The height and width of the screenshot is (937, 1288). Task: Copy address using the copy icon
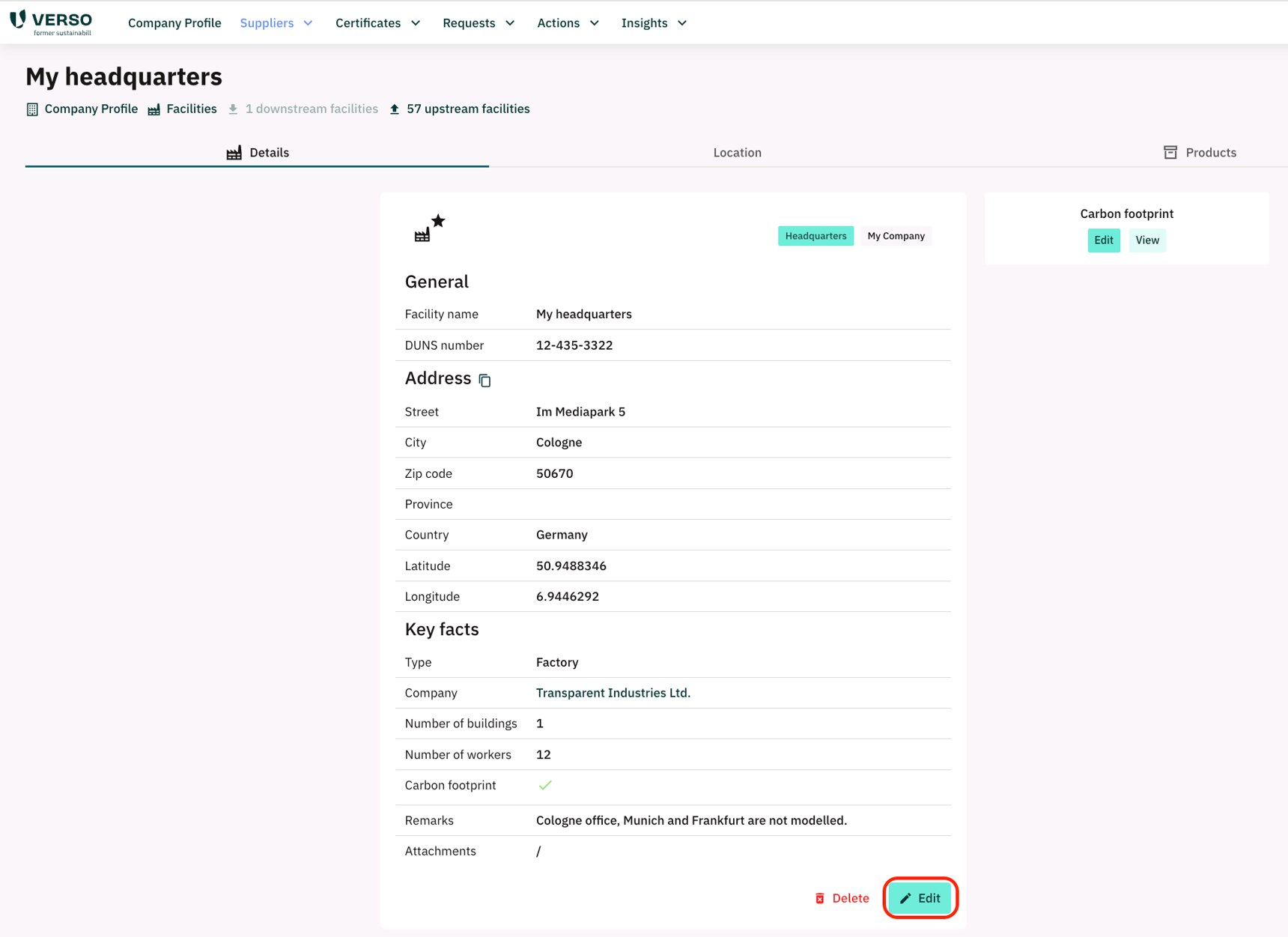[x=484, y=380]
